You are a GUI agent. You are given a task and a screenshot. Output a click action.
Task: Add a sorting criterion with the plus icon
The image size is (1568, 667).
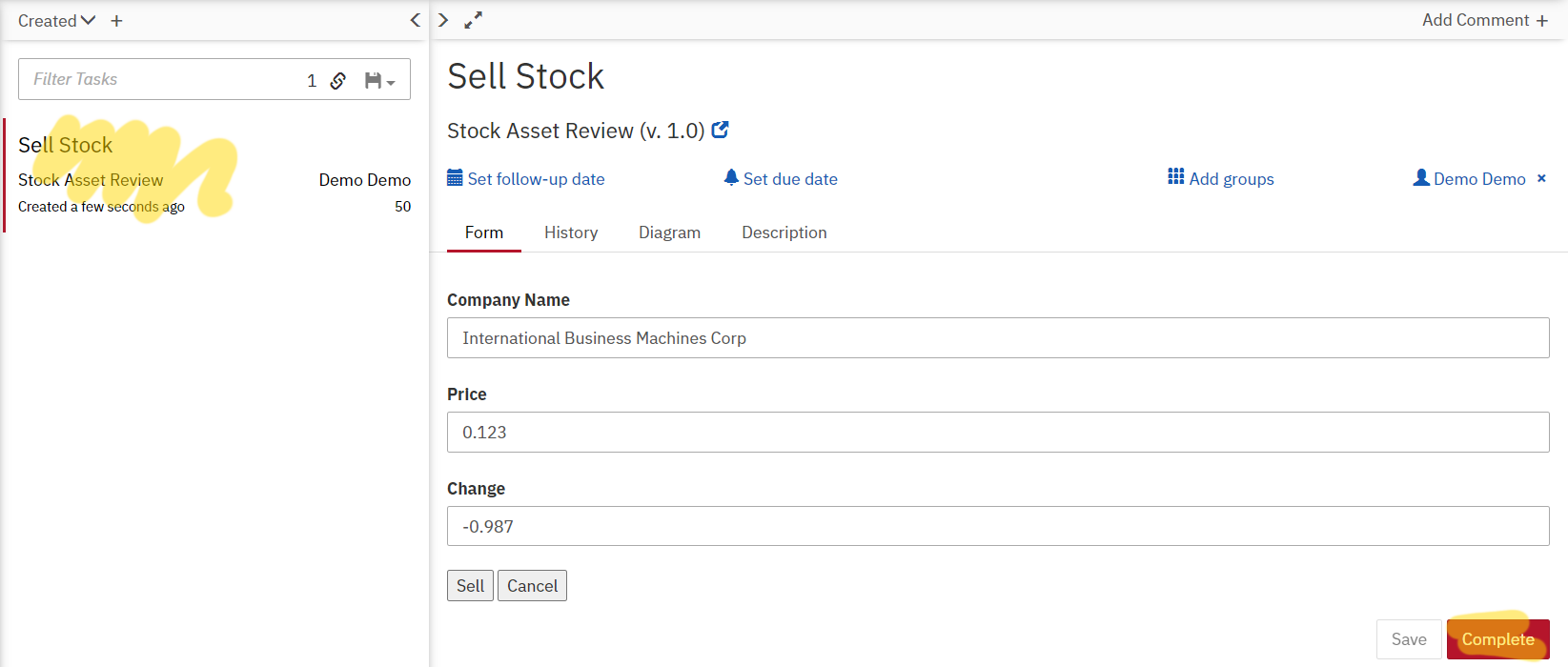[116, 21]
